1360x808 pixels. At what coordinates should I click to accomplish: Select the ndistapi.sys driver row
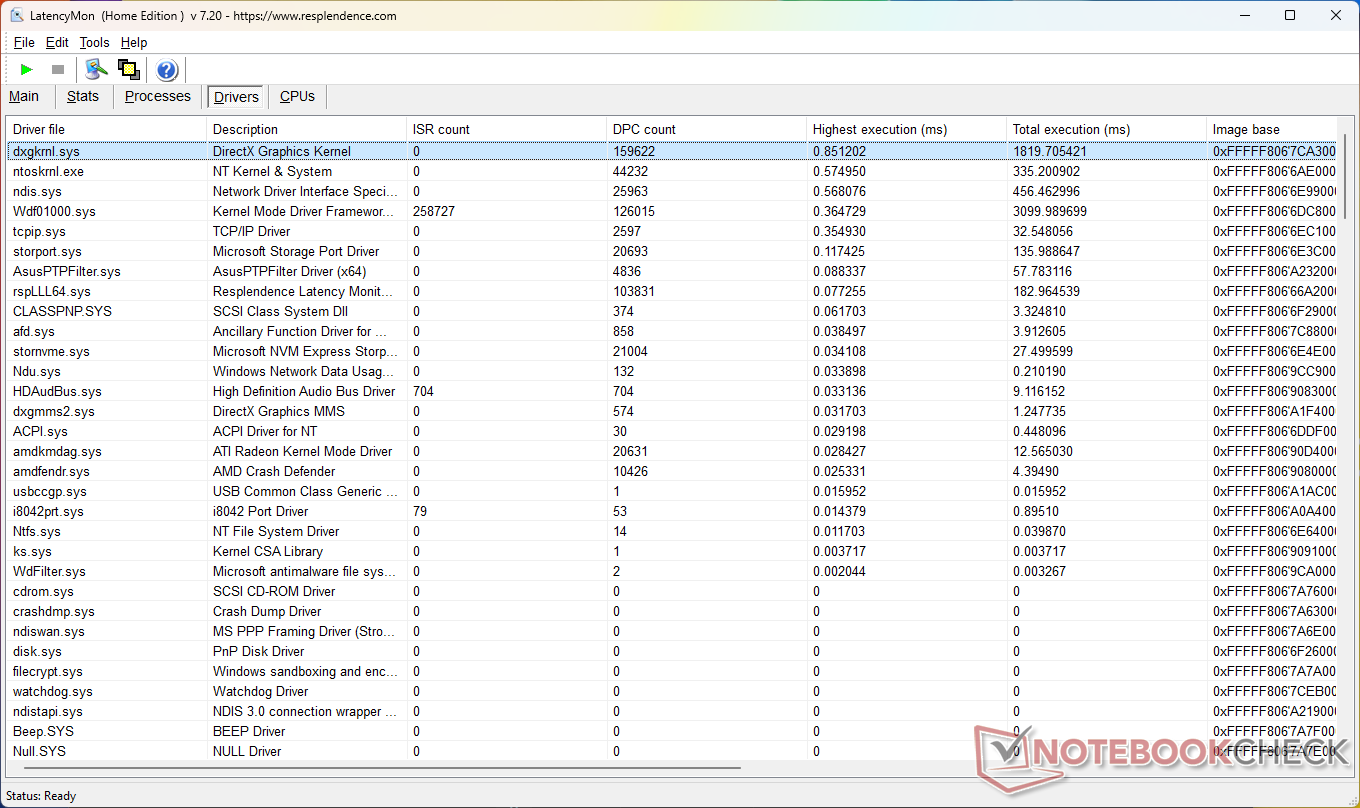(x=671, y=711)
